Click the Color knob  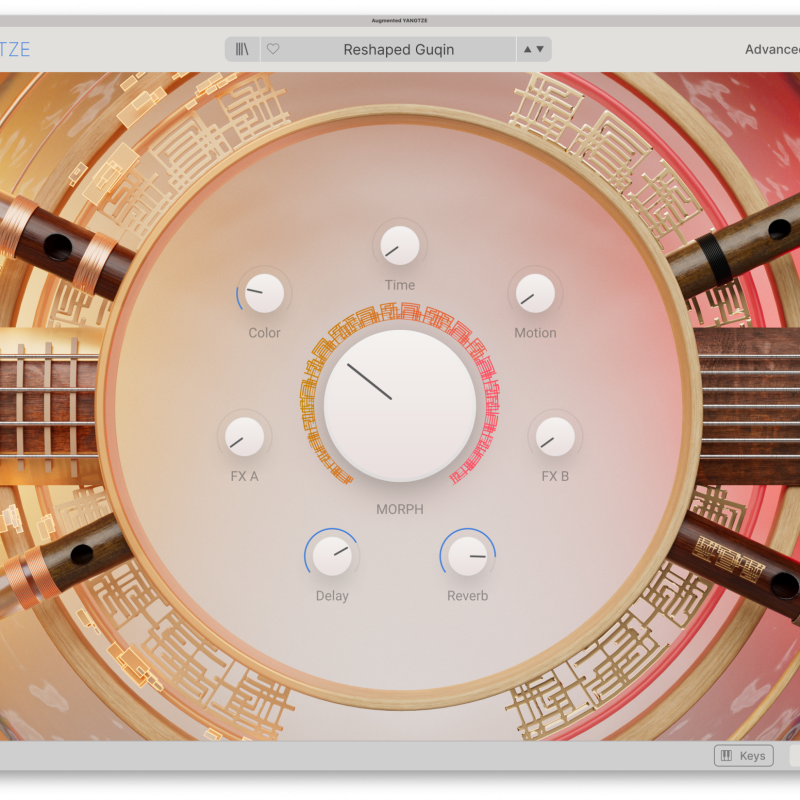coord(264,293)
